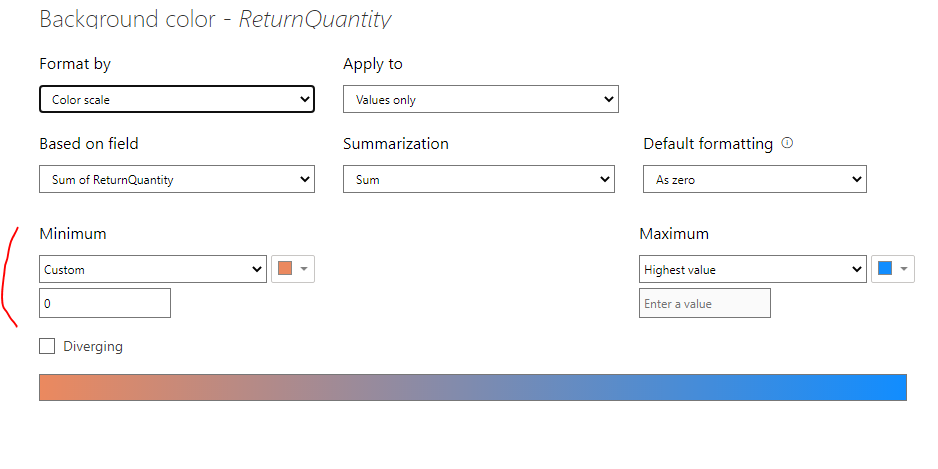Open the orange Minimum color picker

(293, 269)
